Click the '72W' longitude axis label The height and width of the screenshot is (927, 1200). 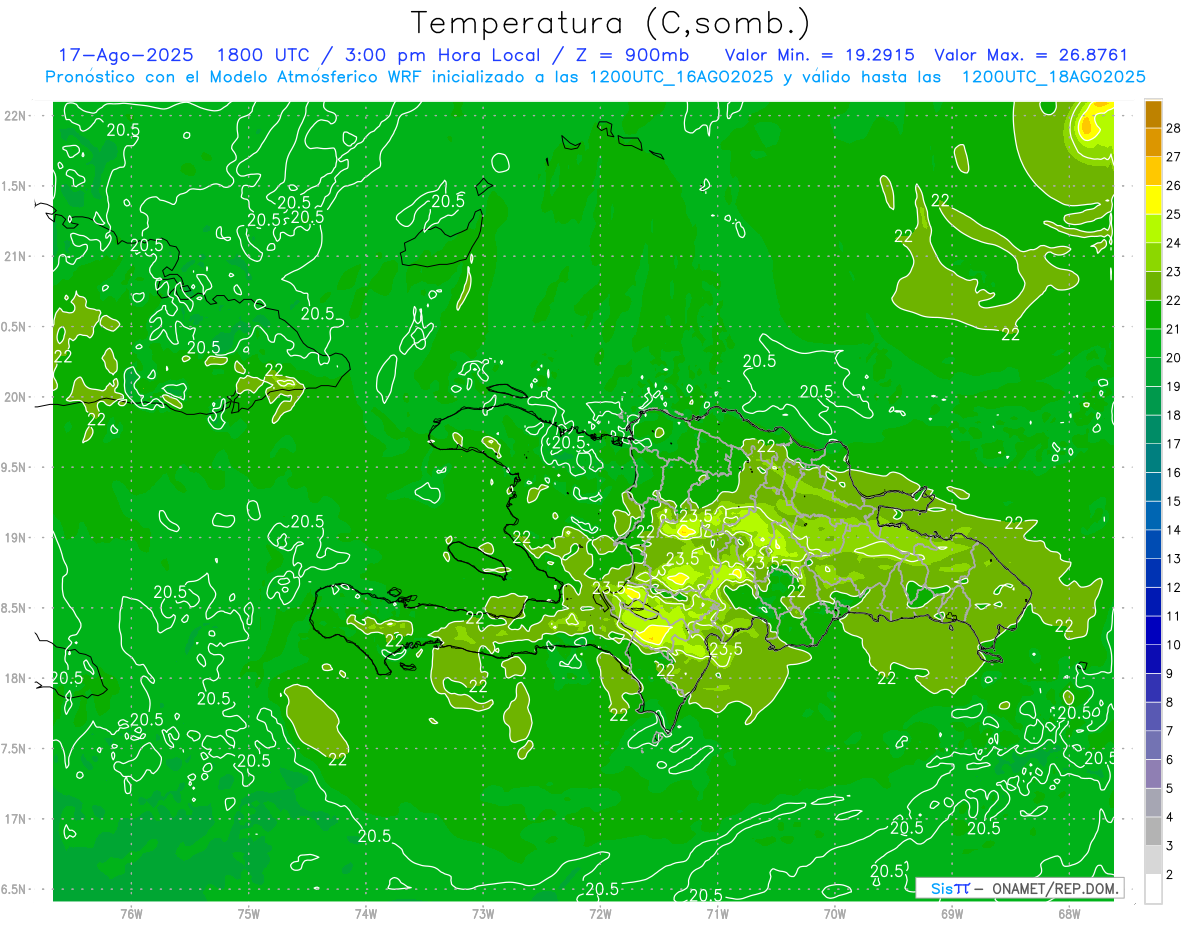click(600, 914)
